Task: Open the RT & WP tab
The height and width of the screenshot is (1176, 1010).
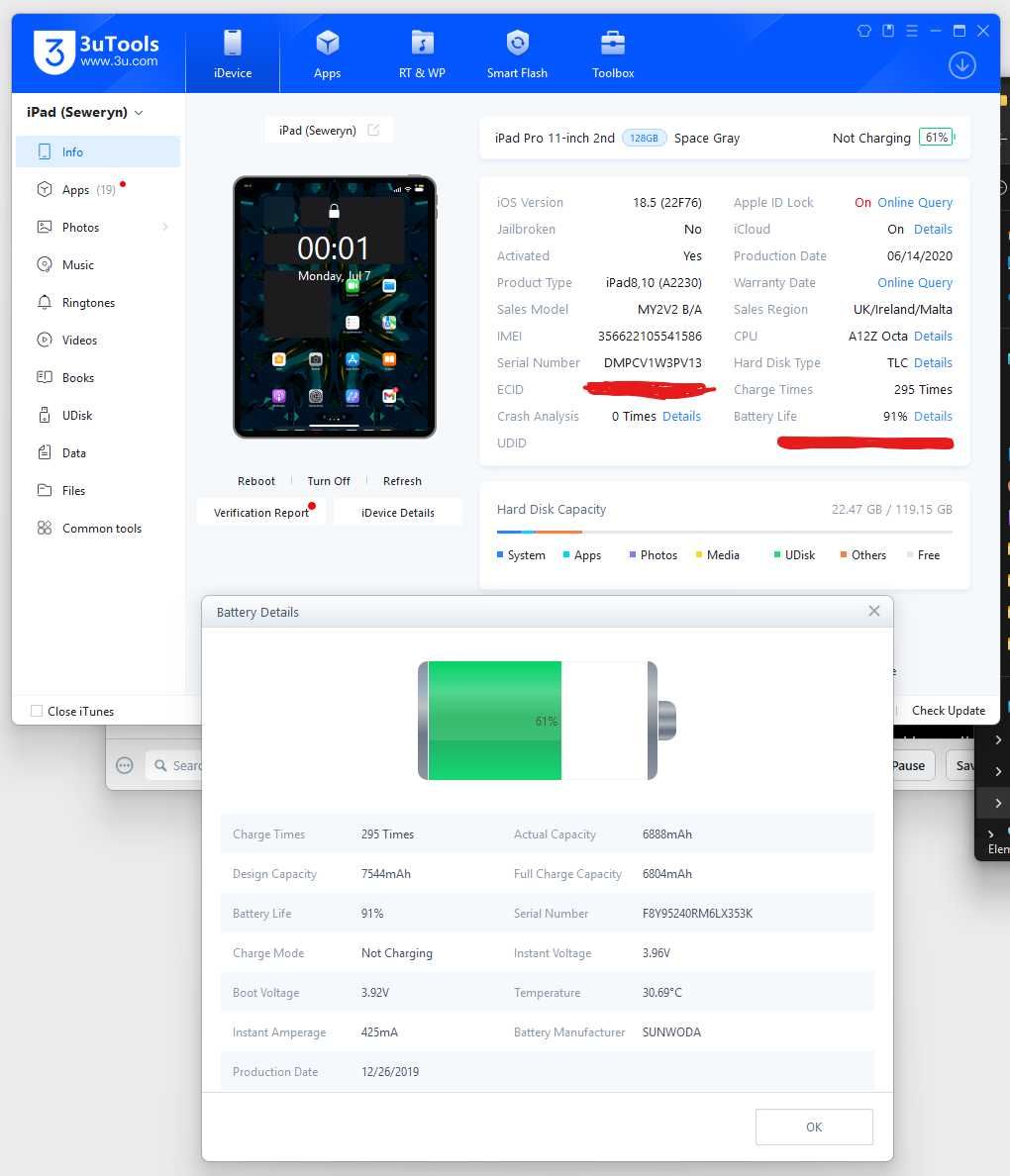Action: 422,54
